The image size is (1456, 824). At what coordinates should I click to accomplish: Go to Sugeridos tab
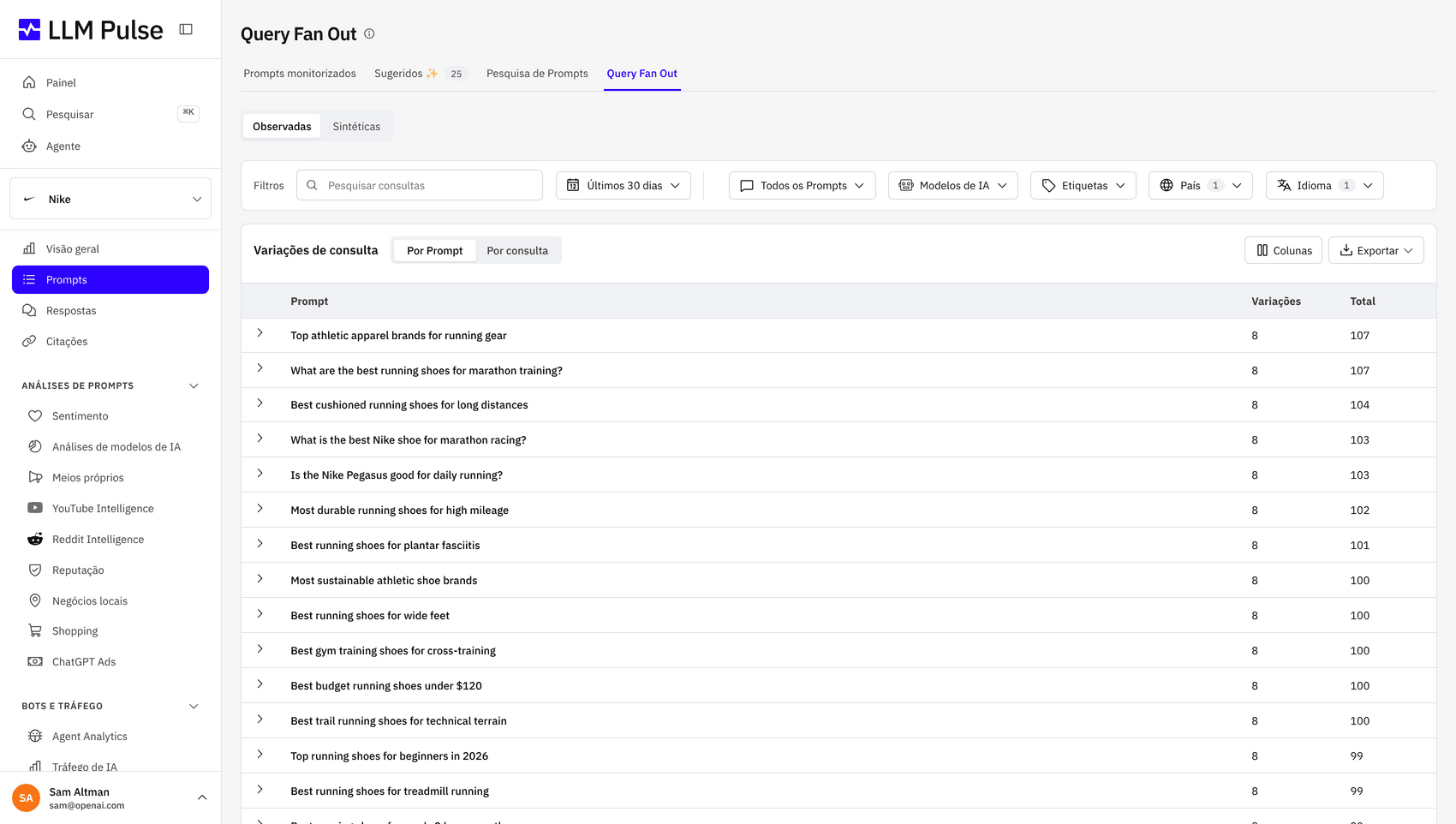pos(420,74)
